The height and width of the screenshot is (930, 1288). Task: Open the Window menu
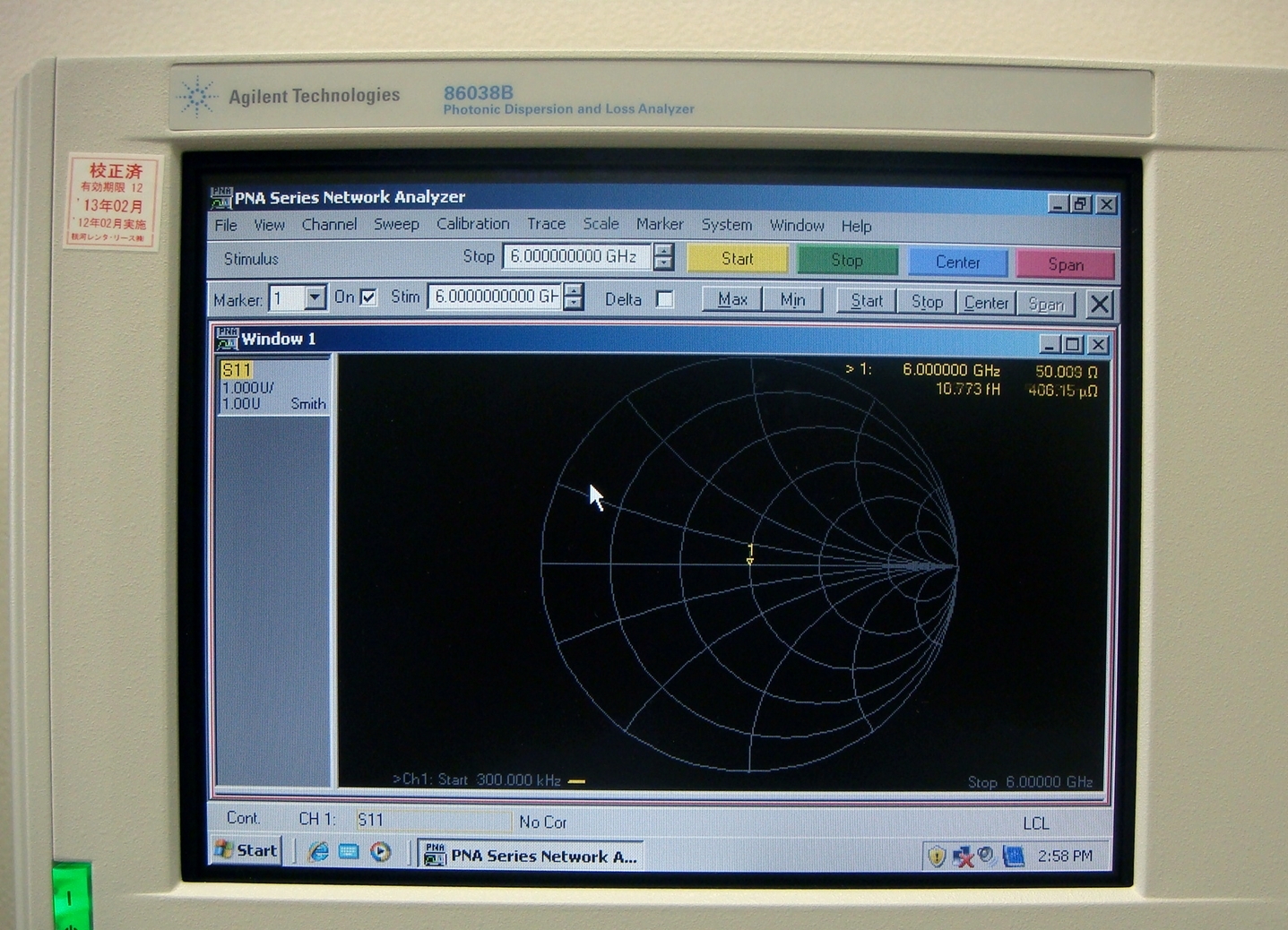[x=797, y=226]
